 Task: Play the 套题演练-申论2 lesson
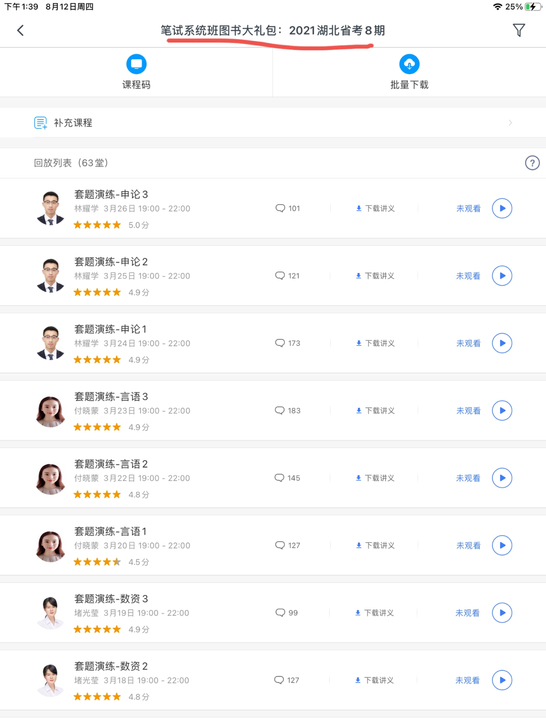pyautogui.click(x=502, y=276)
